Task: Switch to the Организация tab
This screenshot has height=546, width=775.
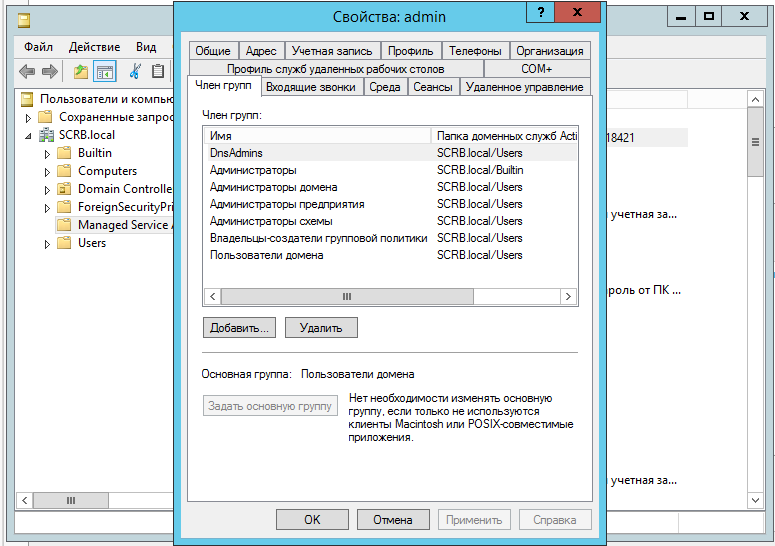Action: (x=550, y=51)
